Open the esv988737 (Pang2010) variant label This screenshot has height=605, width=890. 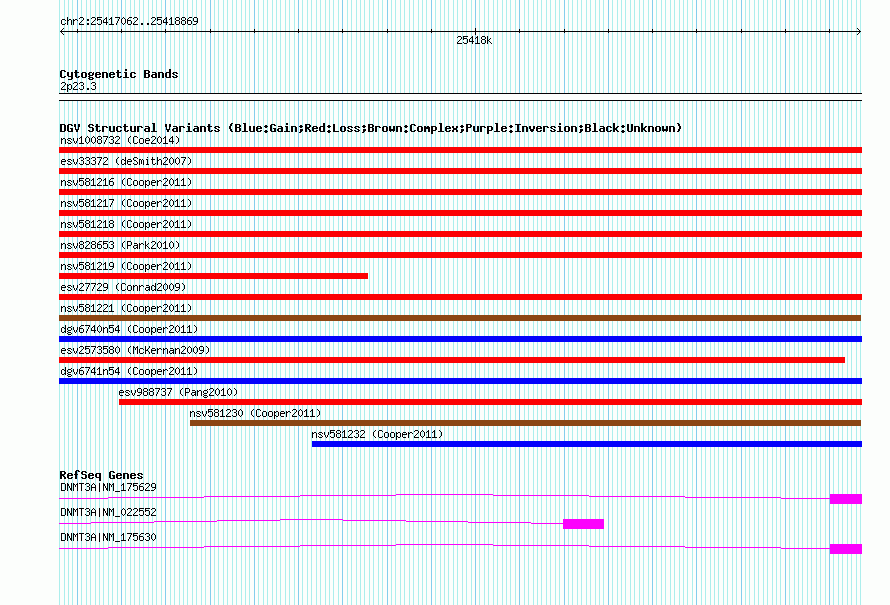pos(178,392)
